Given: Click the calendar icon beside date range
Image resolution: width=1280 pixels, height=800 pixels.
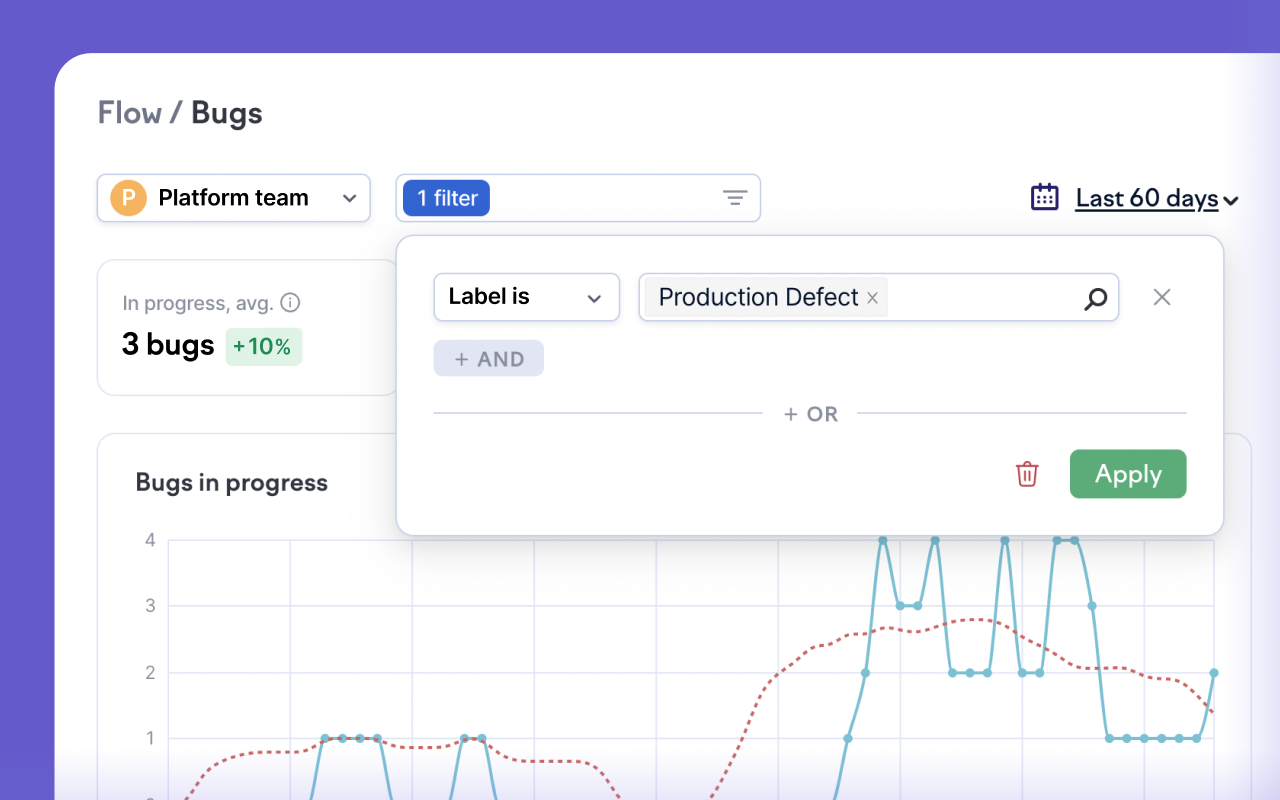Looking at the screenshot, I should 1044,197.
